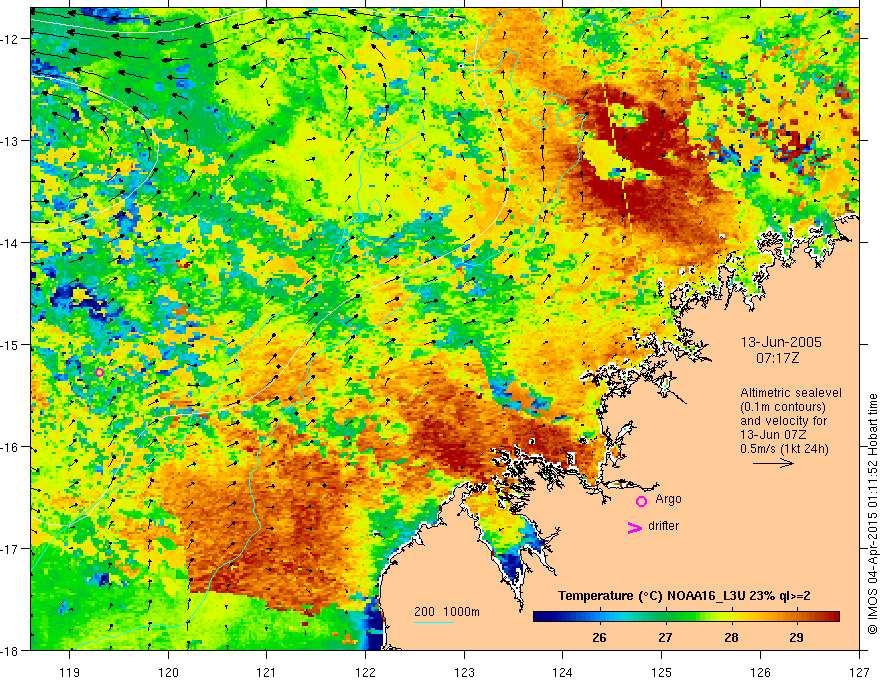The width and height of the screenshot is (880, 680).
Task: Click the longitude axis label 121
Action: (x=267, y=672)
